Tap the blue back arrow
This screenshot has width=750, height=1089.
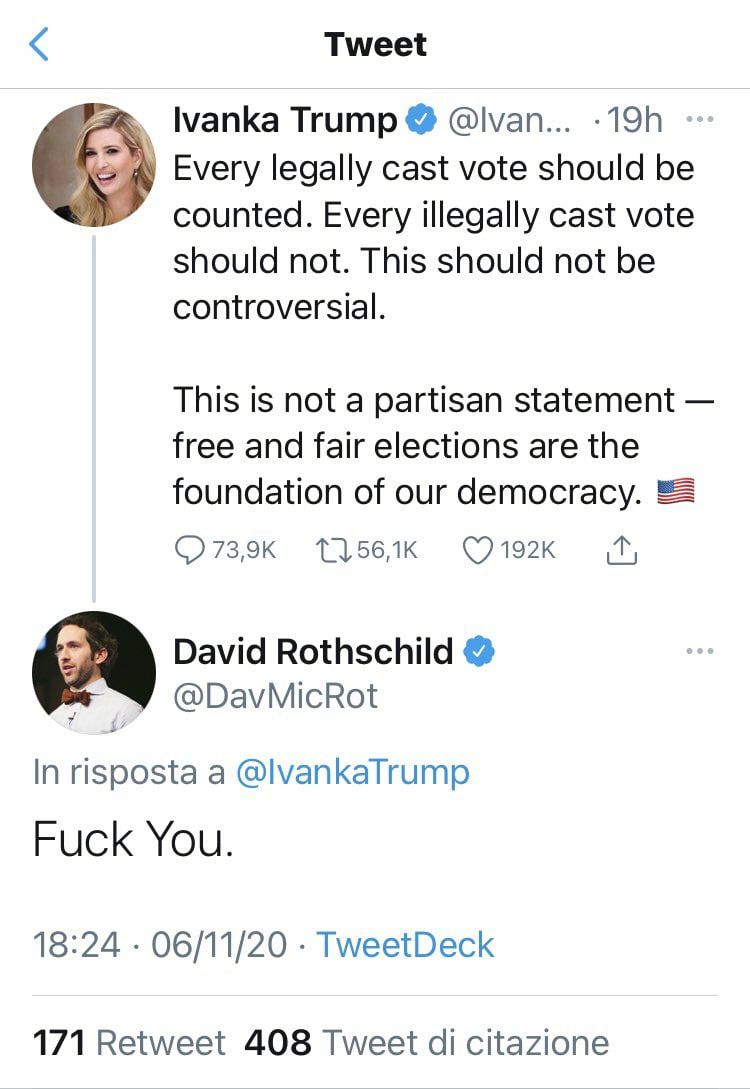click(39, 45)
